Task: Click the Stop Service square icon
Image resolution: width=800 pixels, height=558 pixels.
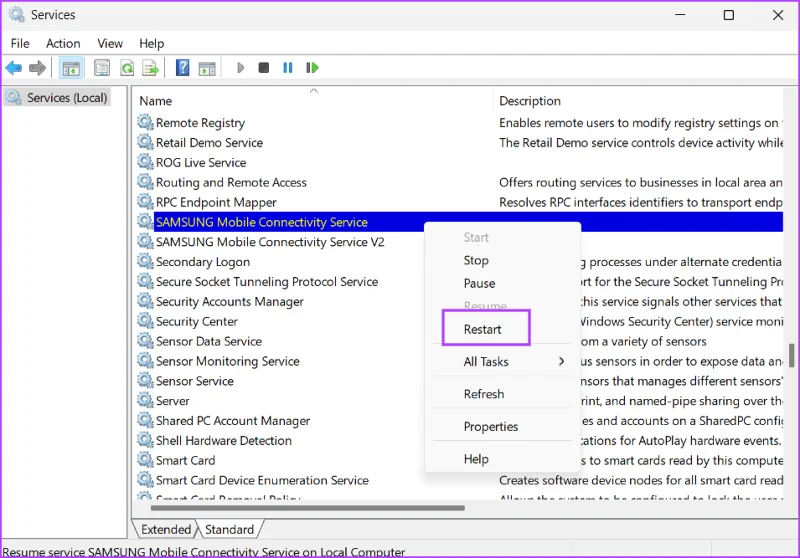Action: [x=264, y=68]
